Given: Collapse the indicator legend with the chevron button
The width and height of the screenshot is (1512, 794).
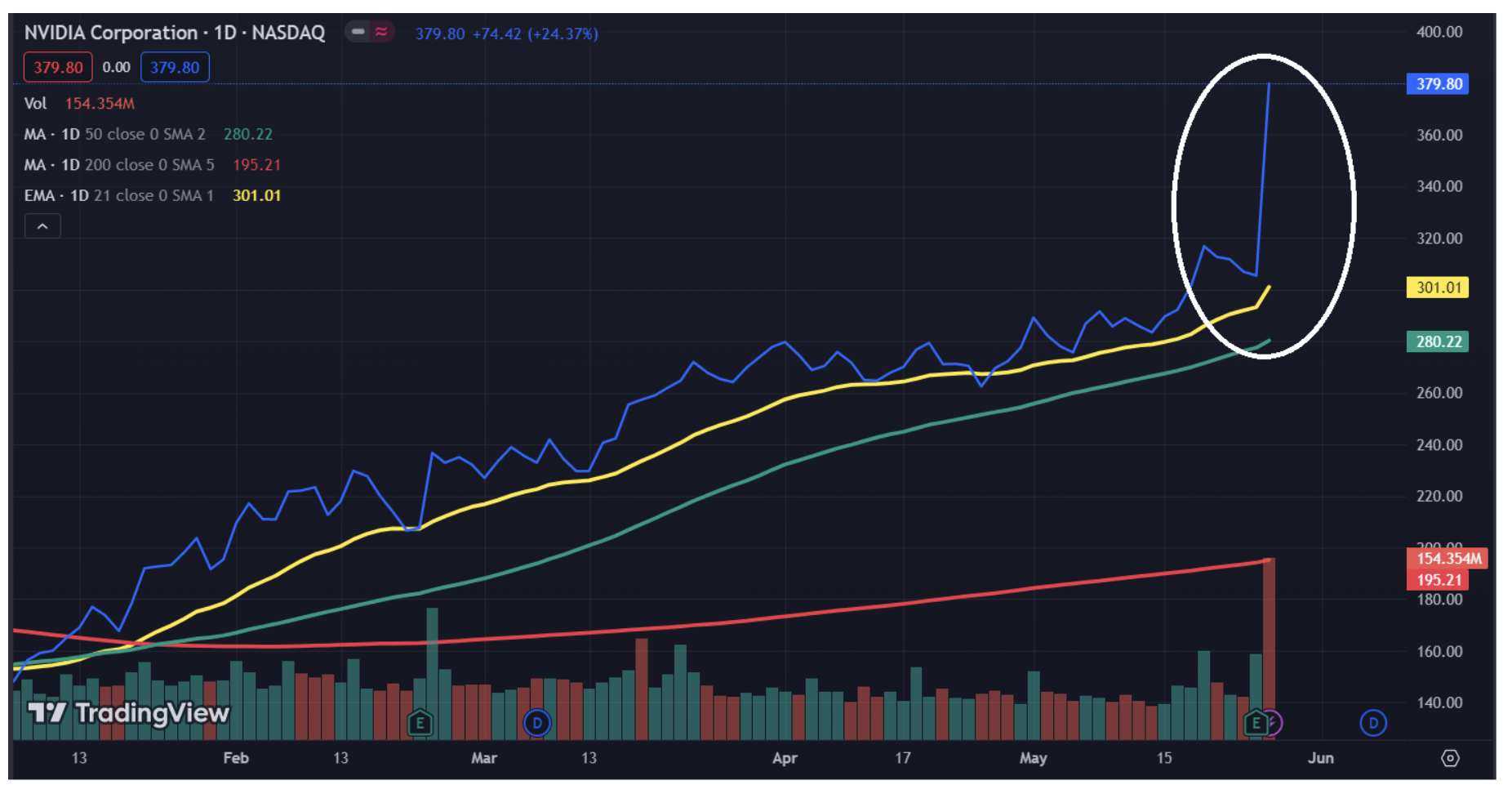Looking at the screenshot, I should pyautogui.click(x=42, y=225).
